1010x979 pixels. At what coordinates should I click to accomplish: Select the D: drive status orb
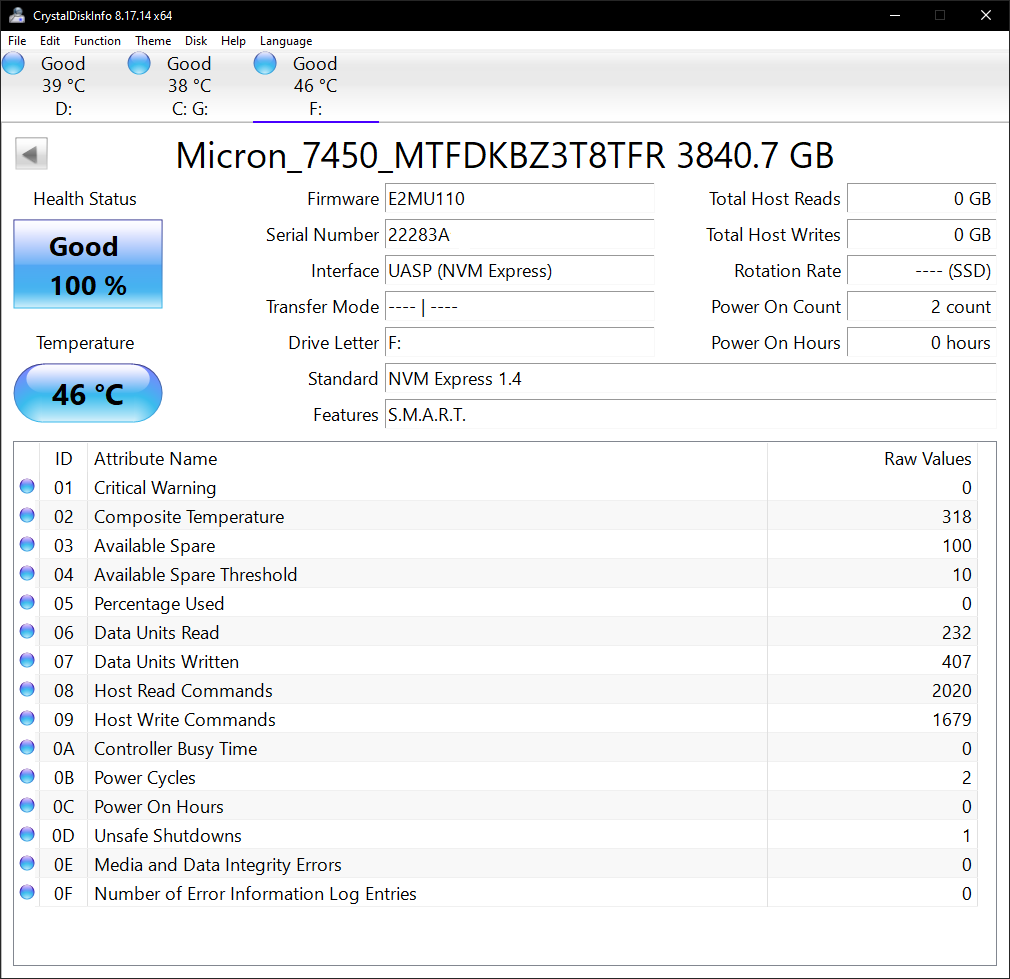click(14, 64)
